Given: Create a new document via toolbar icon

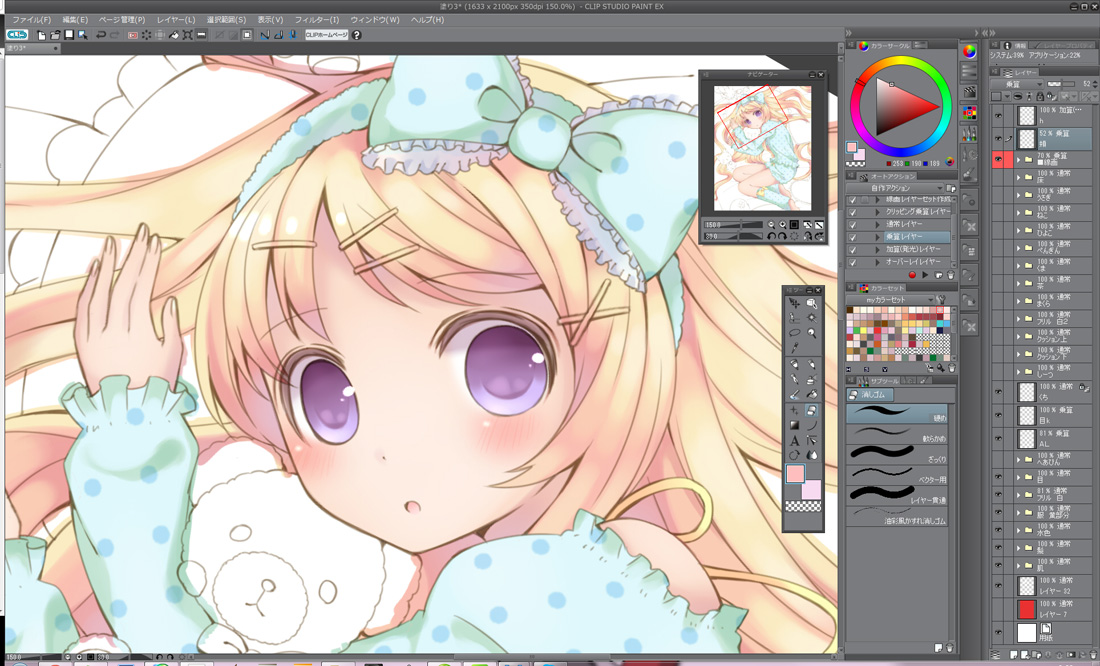Looking at the screenshot, I should [x=42, y=34].
